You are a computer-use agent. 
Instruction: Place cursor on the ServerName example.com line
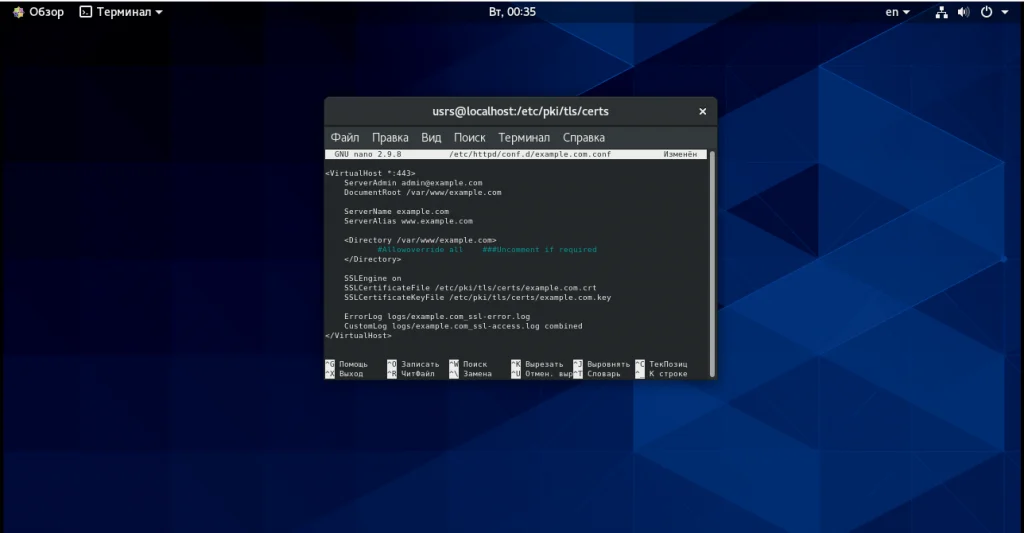click(x=396, y=212)
